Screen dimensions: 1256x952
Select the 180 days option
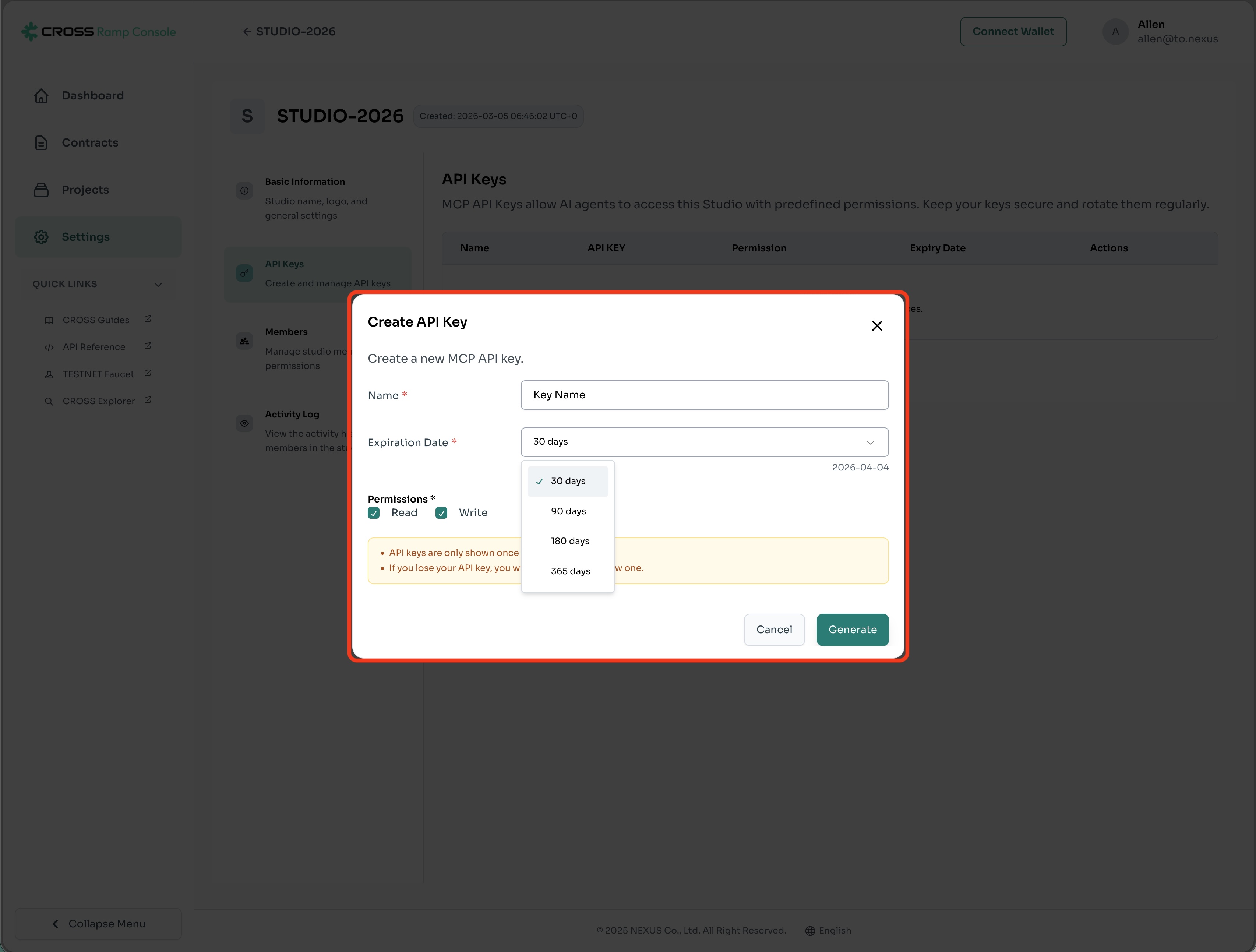click(x=569, y=541)
